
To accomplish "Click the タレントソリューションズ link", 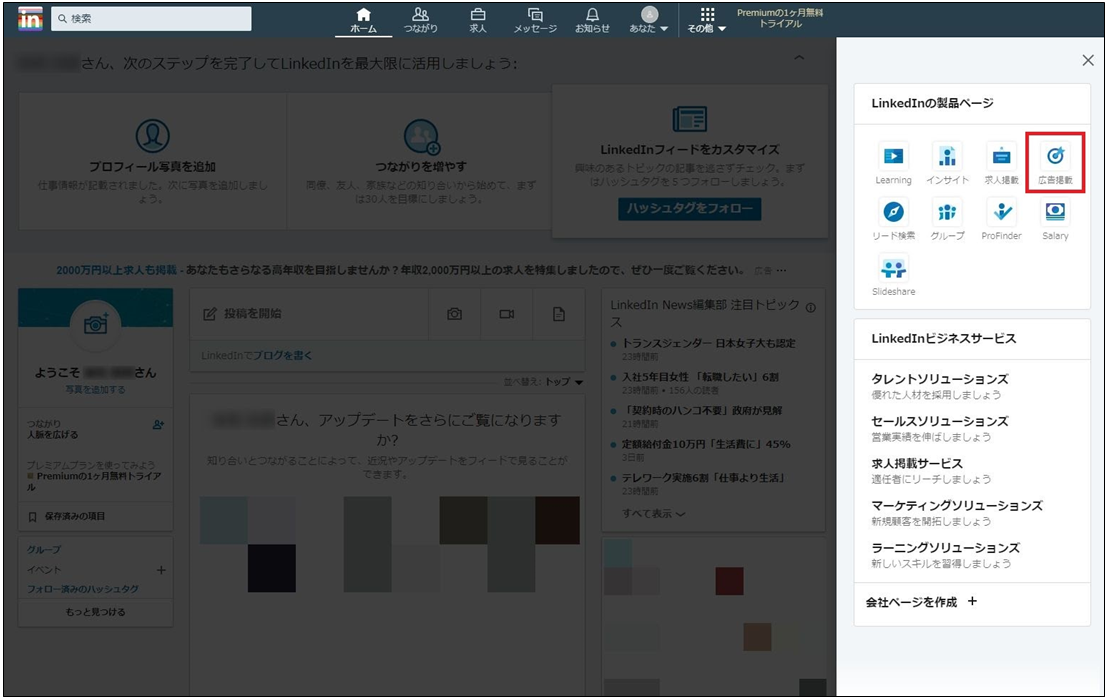I will (x=940, y=379).
